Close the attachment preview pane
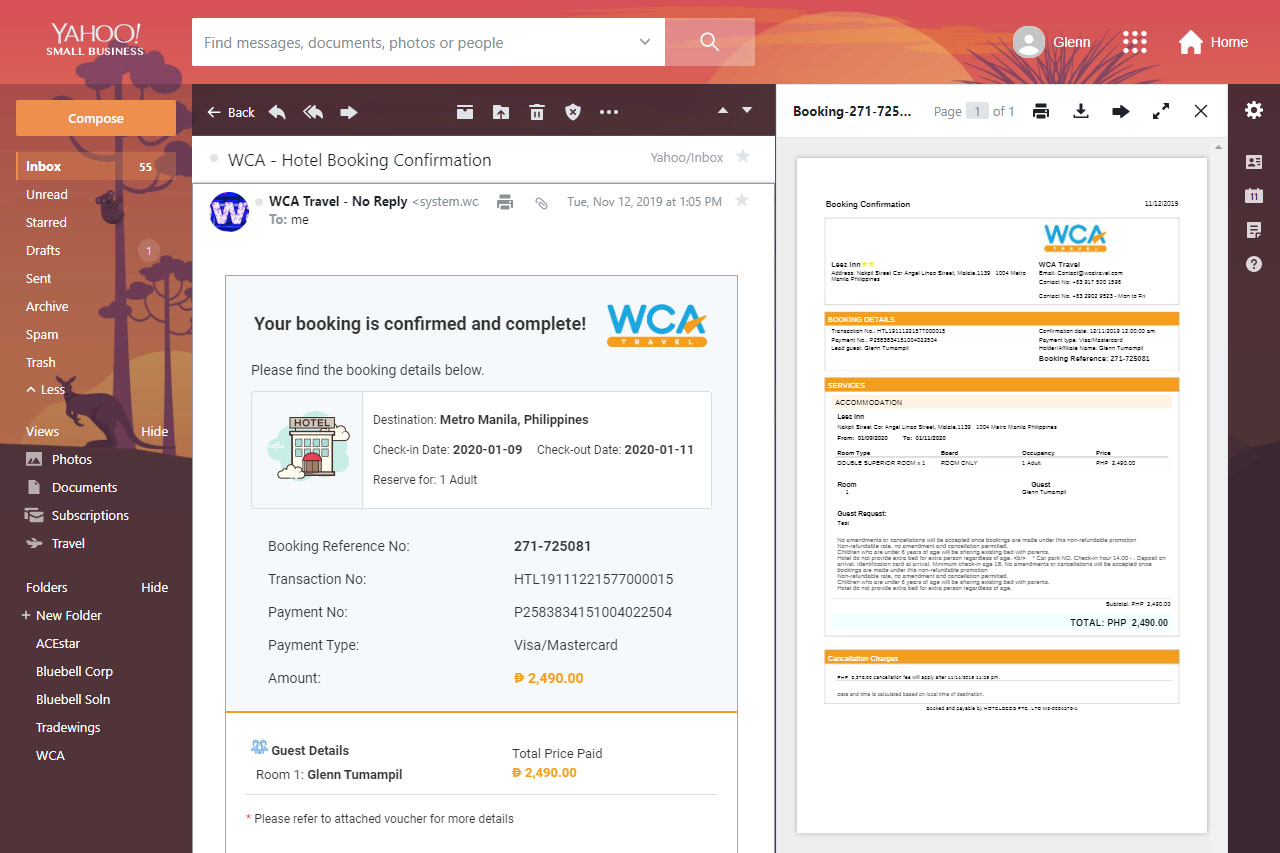 tap(1201, 111)
